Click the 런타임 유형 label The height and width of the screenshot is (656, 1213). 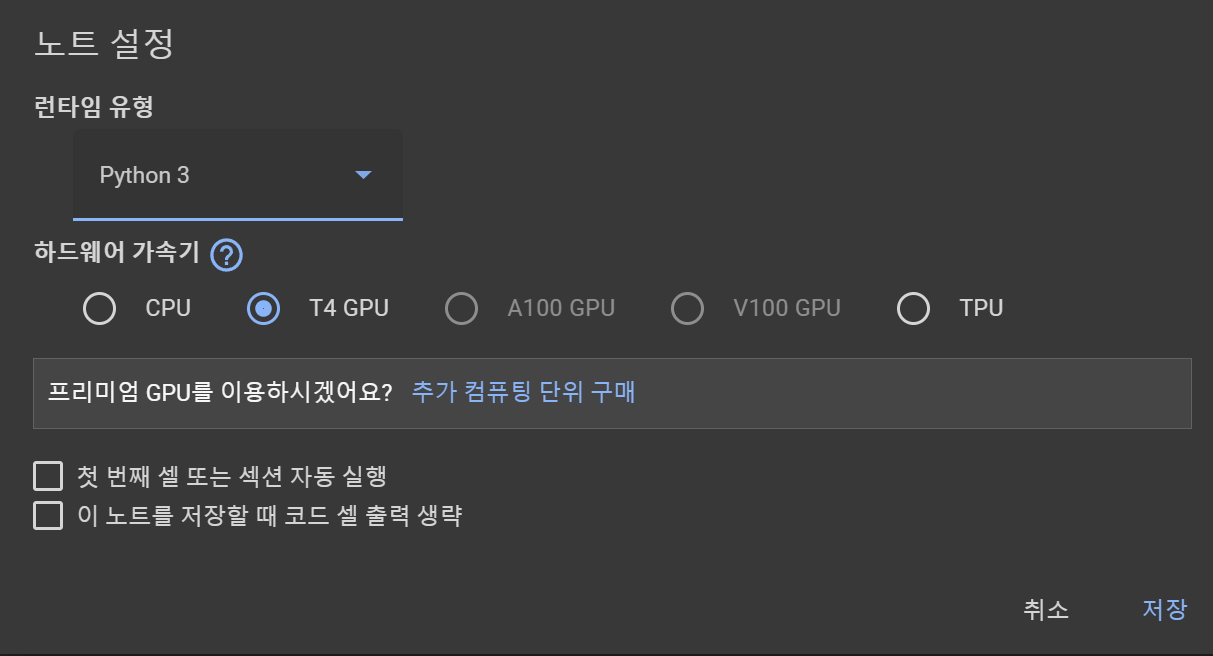pyautogui.click(x=93, y=105)
